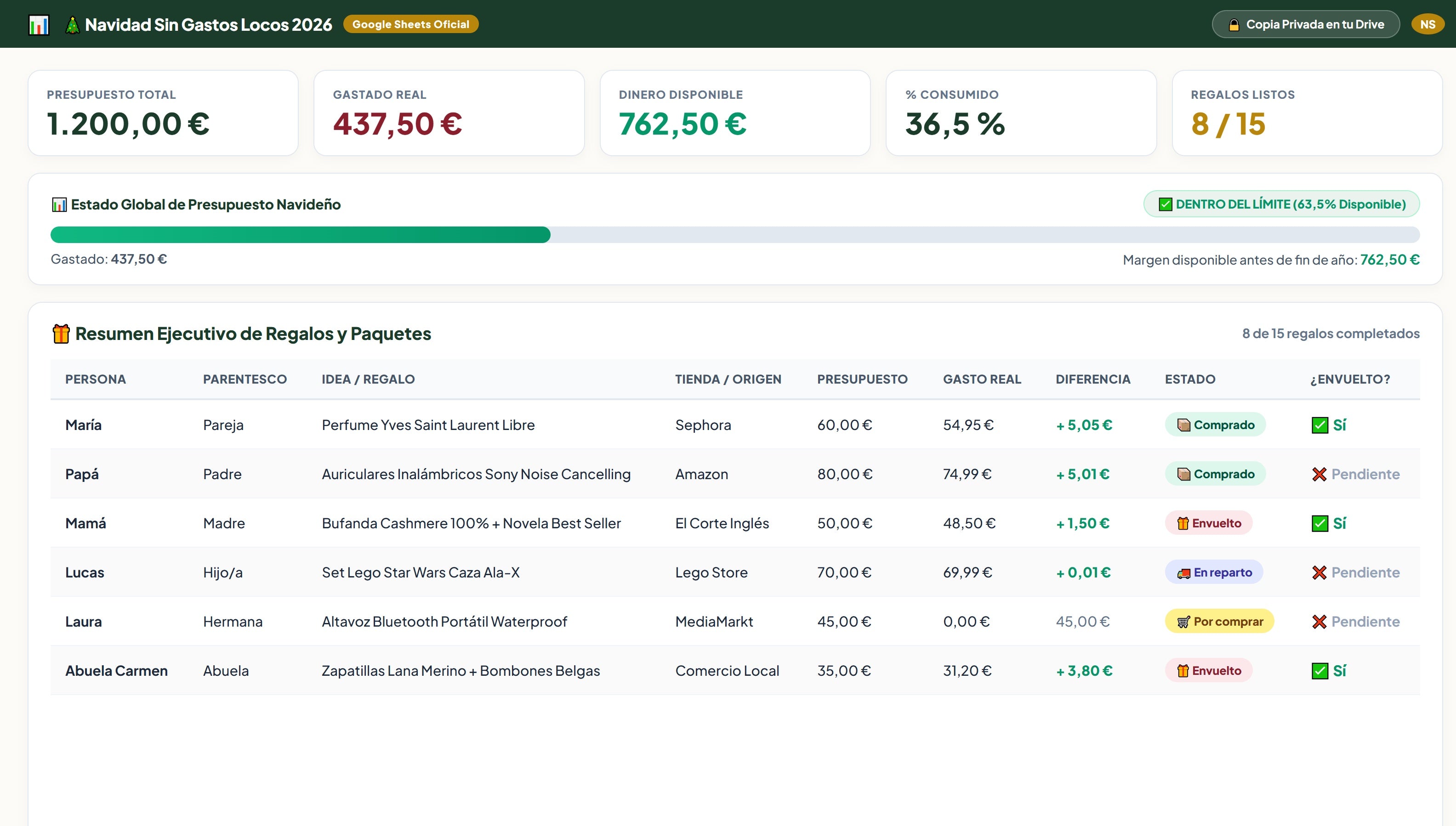Toggle Lucas's red X Pendiente wrap marker

point(1319,572)
